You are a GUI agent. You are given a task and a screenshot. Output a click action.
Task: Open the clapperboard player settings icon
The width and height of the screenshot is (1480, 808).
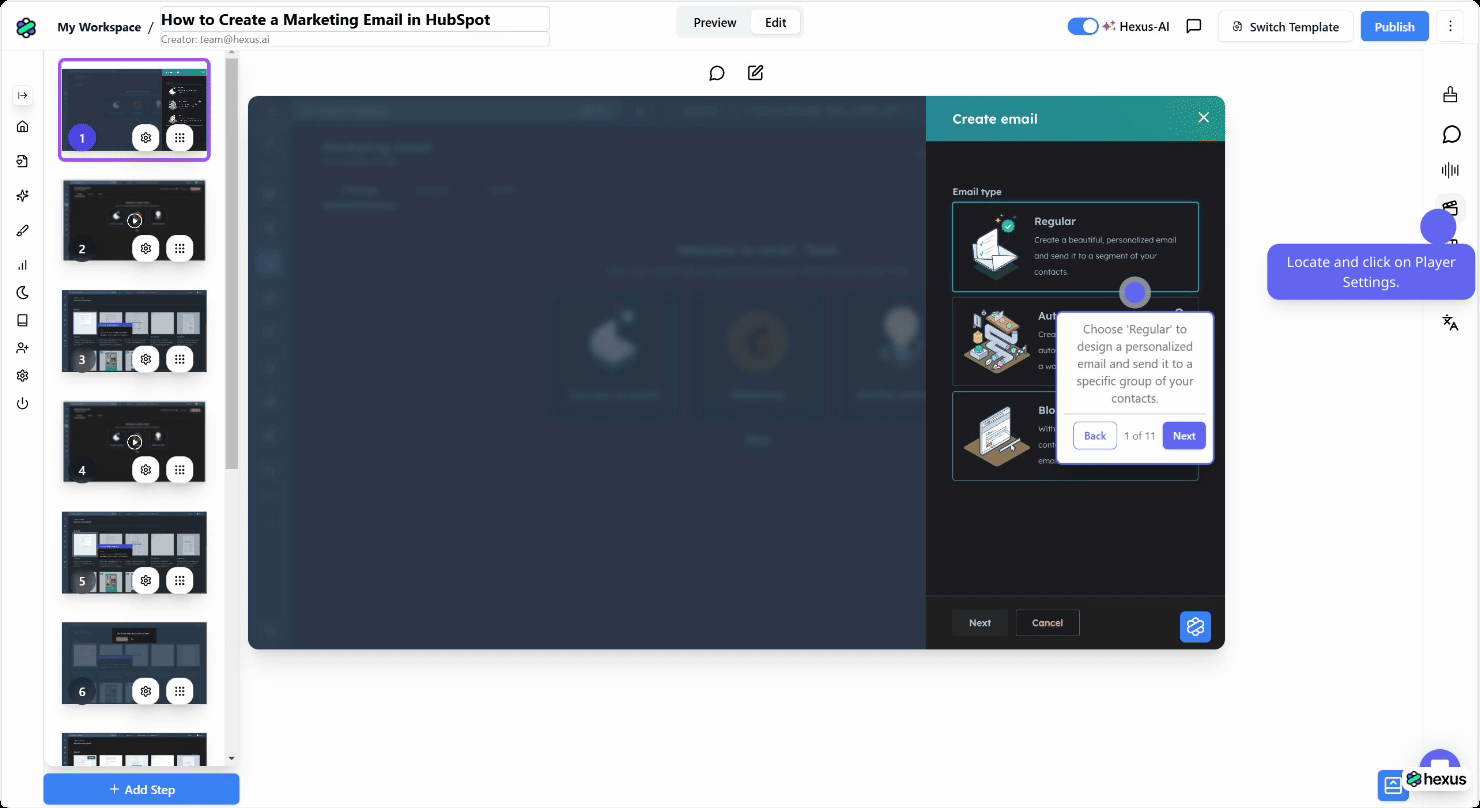coord(1450,207)
